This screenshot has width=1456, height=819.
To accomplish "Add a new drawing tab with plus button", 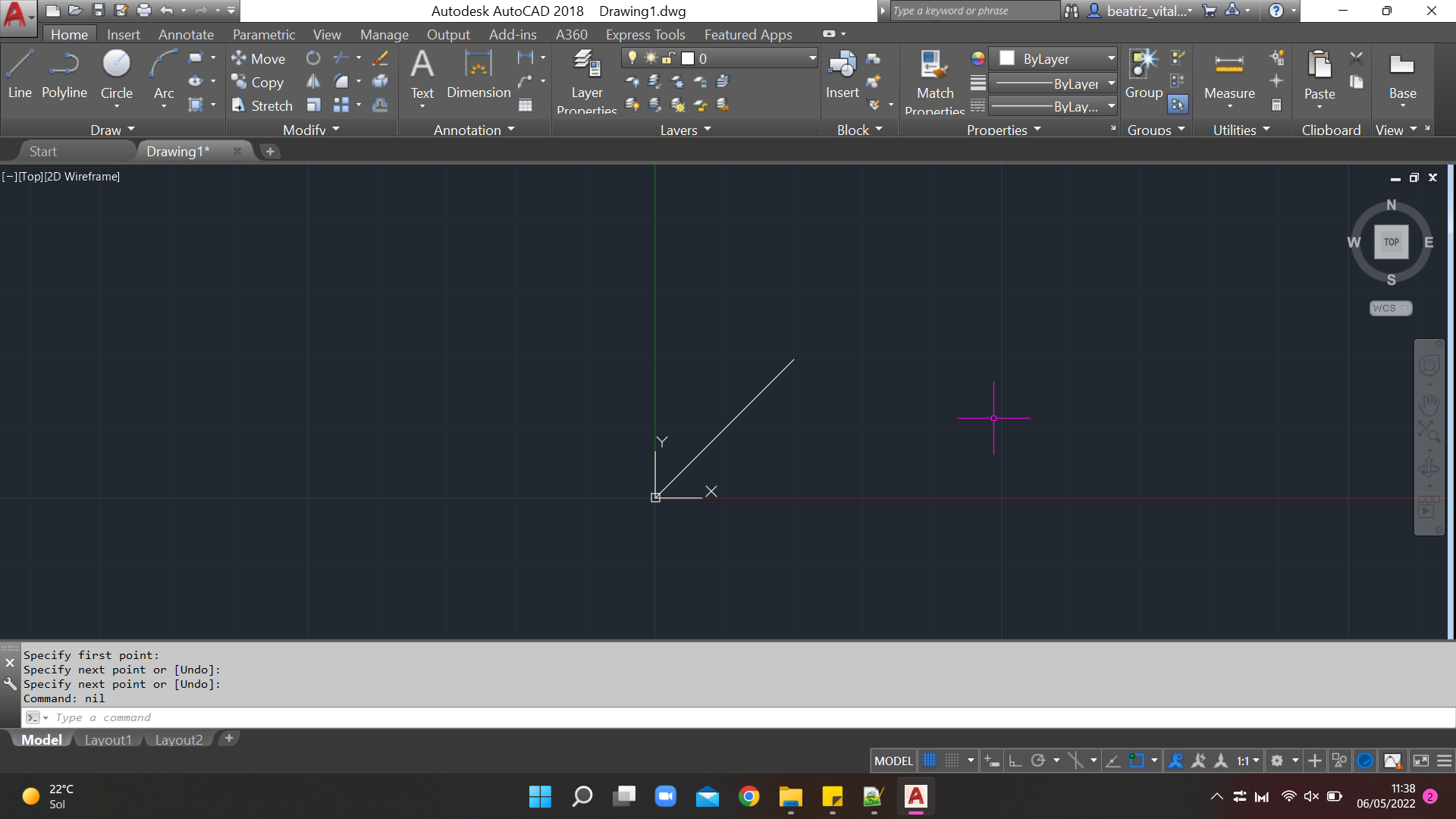I will pos(270,151).
